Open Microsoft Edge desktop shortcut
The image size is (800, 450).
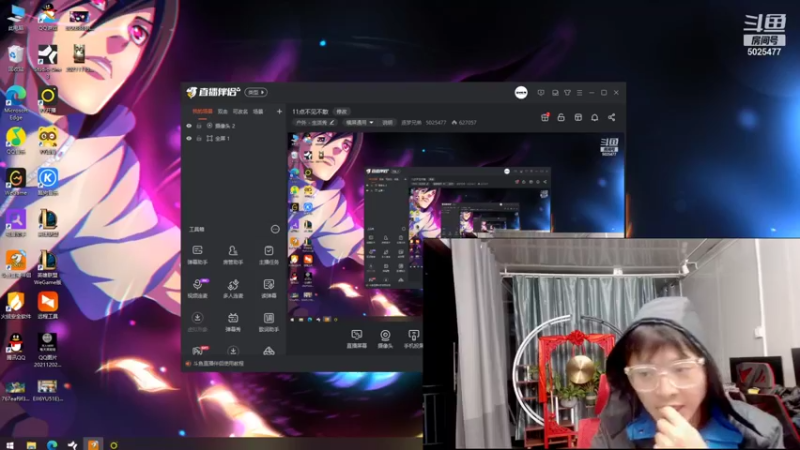16,103
